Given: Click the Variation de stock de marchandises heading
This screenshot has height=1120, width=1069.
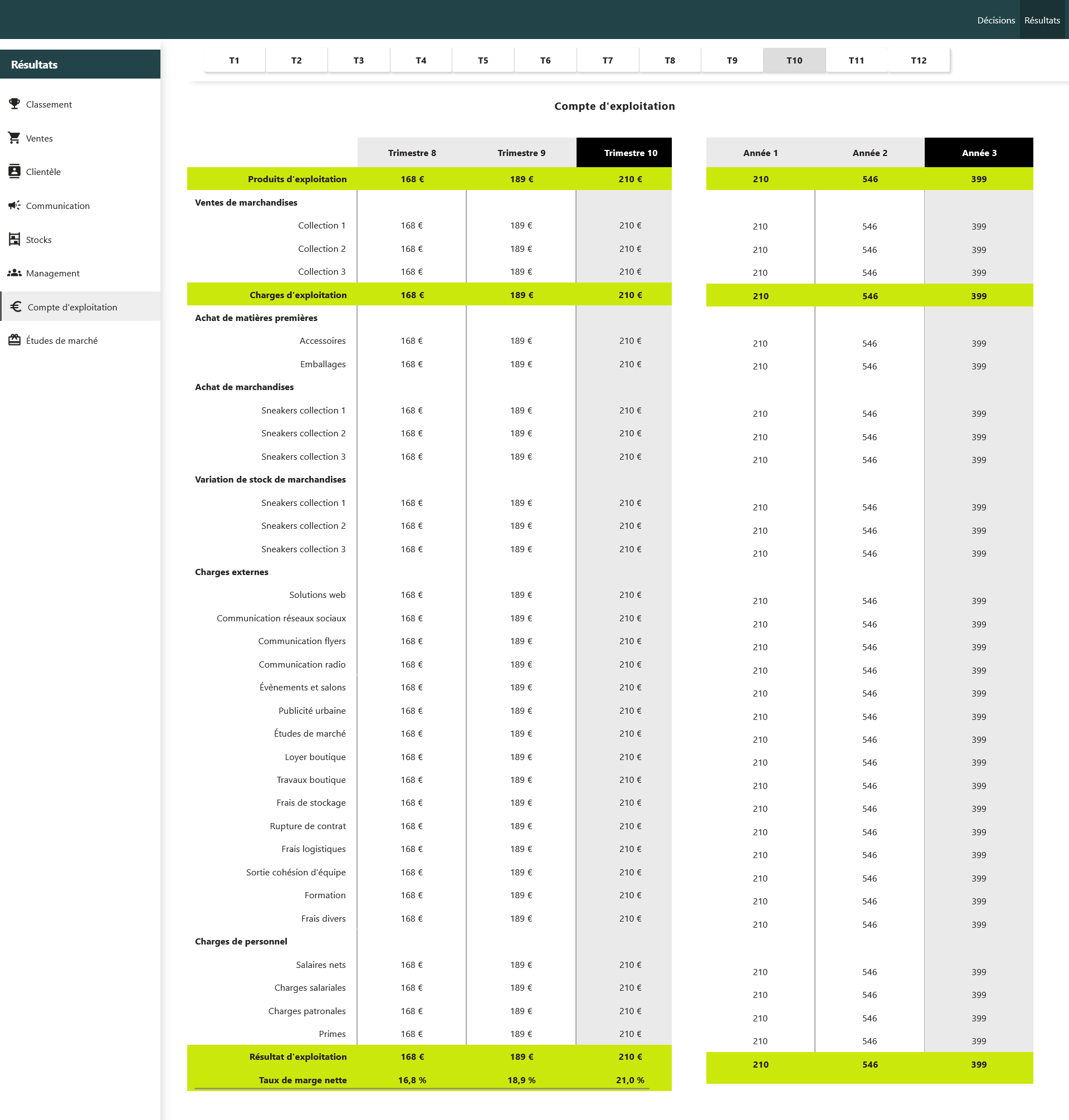Looking at the screenshot, I should pos(270,479).
